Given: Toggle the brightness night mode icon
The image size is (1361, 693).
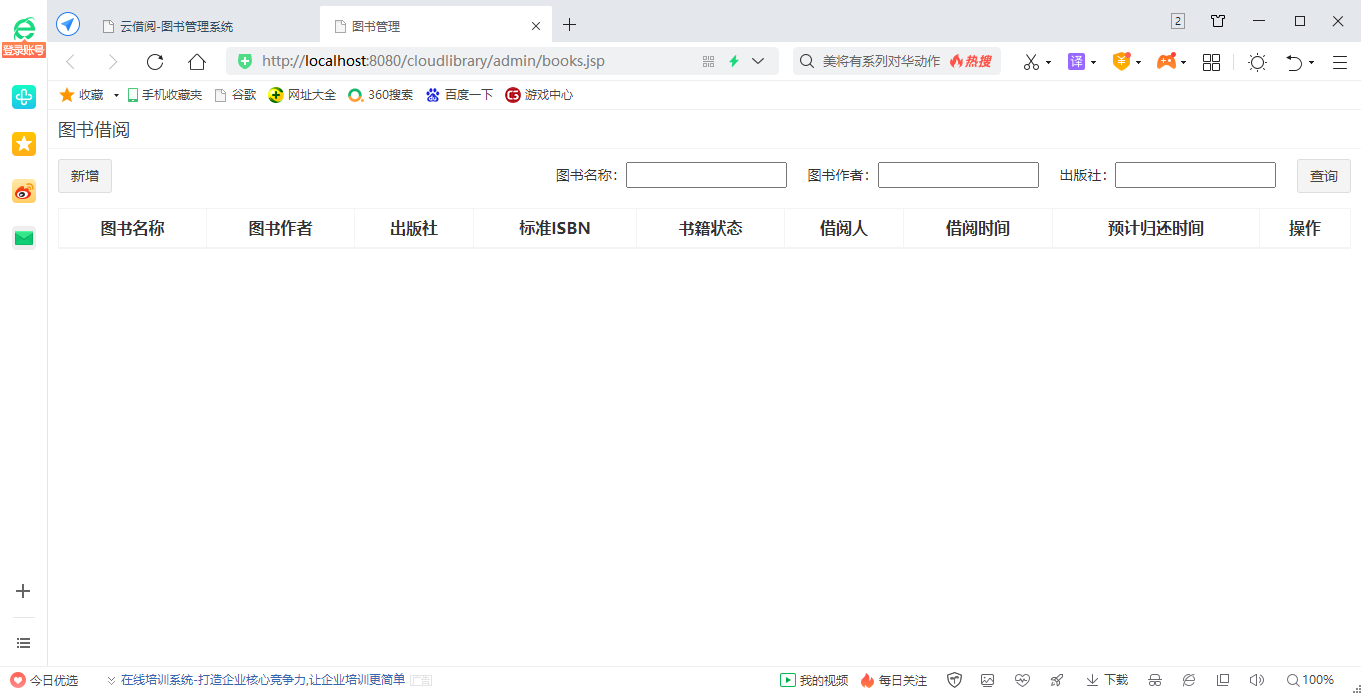Looking at the screenshot, I should tap(1257, 62).
